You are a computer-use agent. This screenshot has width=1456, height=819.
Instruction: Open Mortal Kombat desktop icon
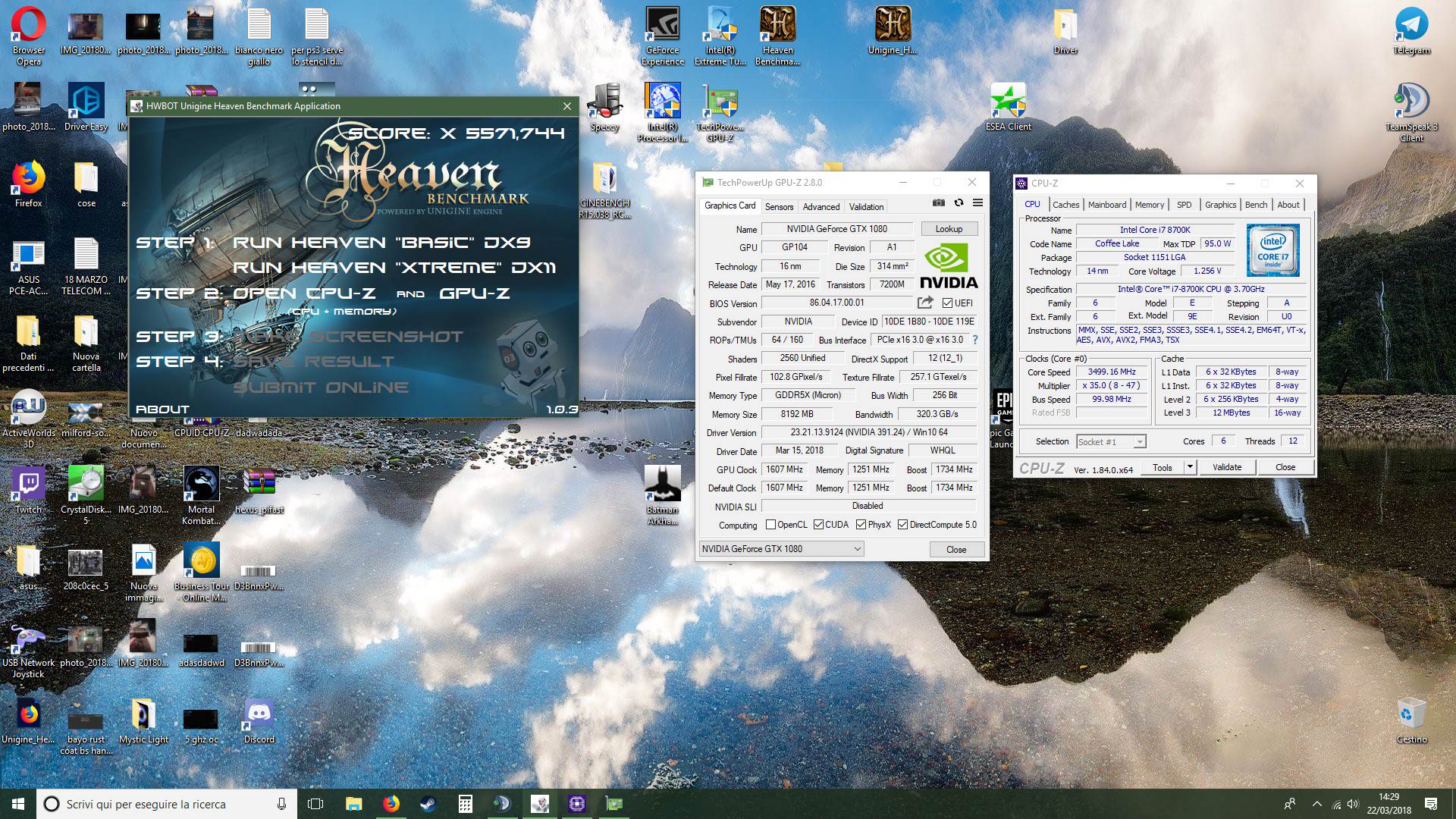(x=201, y=495)
